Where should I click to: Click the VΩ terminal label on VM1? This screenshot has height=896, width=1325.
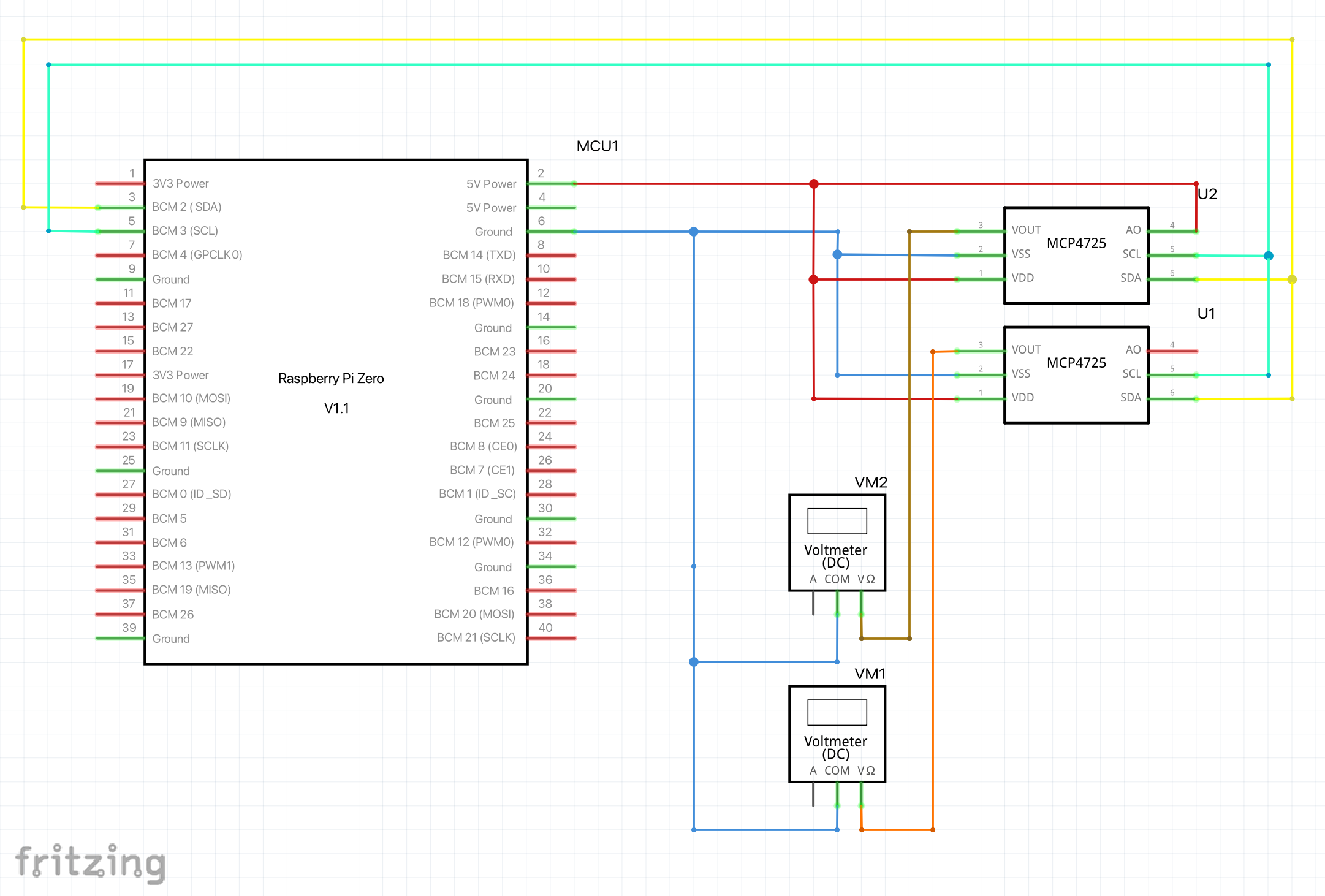pyautogui.click(x=866, y=770)
